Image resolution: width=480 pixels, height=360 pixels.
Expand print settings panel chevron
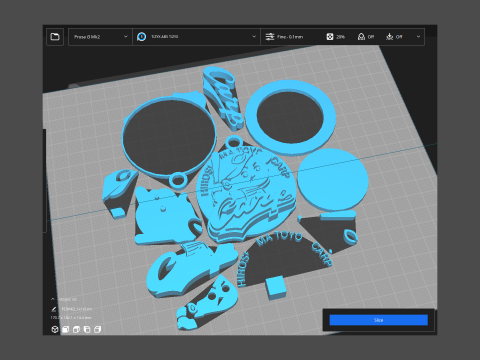[x=418, y=37]
